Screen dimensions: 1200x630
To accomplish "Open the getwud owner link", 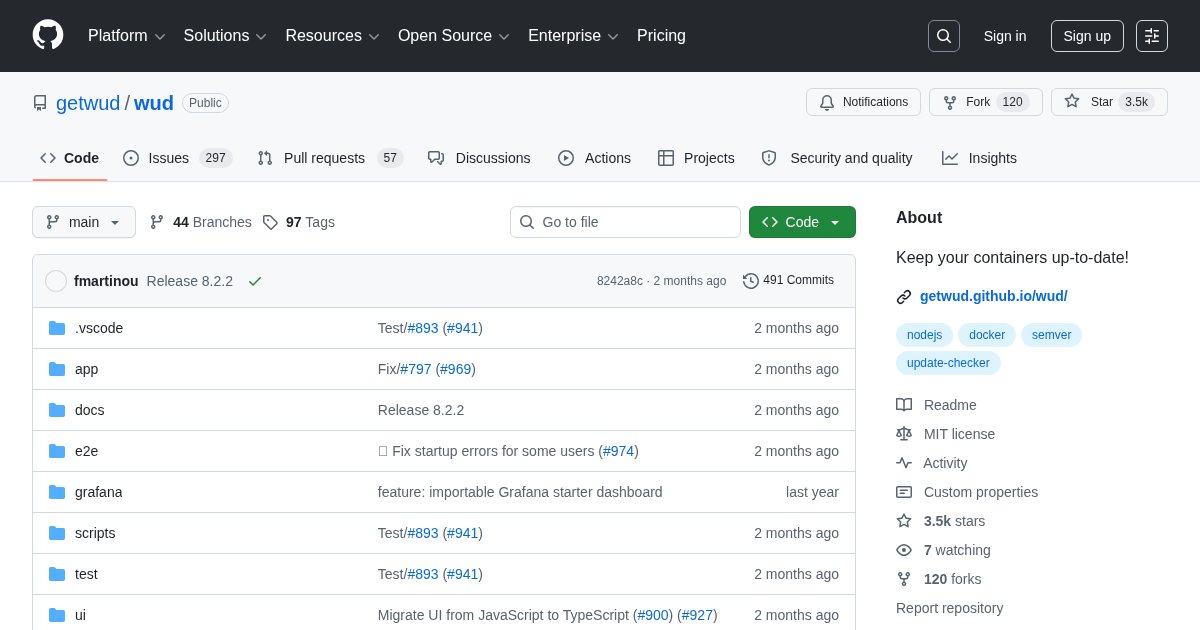I will pyautogui.click(x=88, y=103).
